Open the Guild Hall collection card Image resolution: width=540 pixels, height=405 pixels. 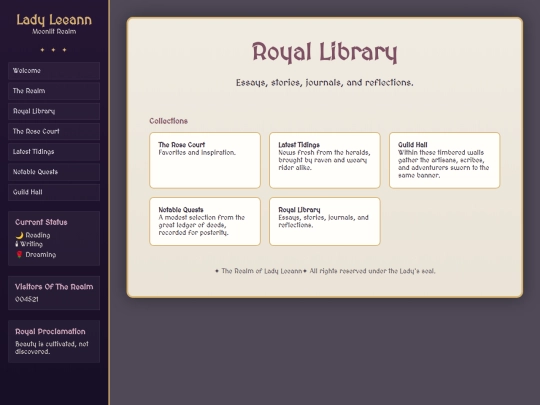click(x=445, y=160)
